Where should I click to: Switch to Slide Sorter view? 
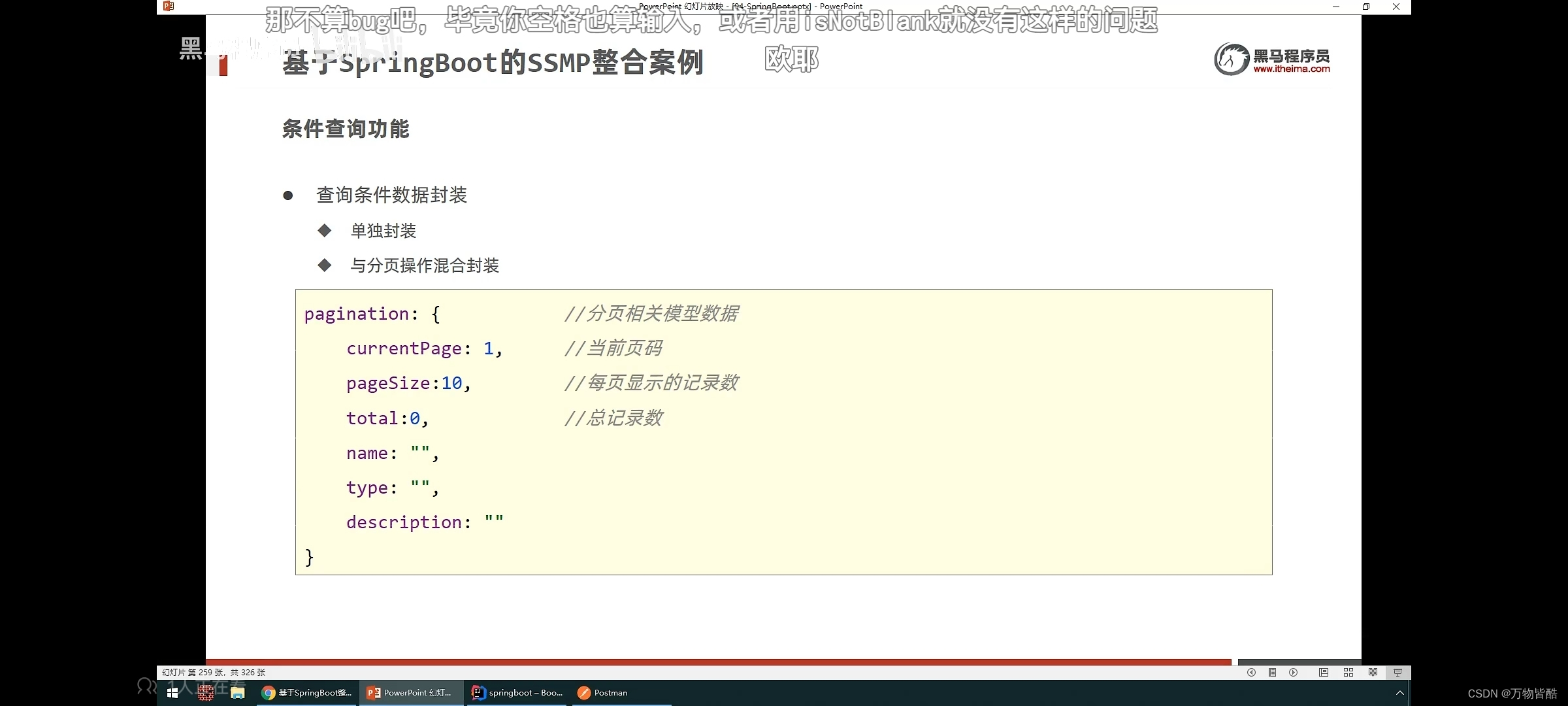pos(1348,672)
